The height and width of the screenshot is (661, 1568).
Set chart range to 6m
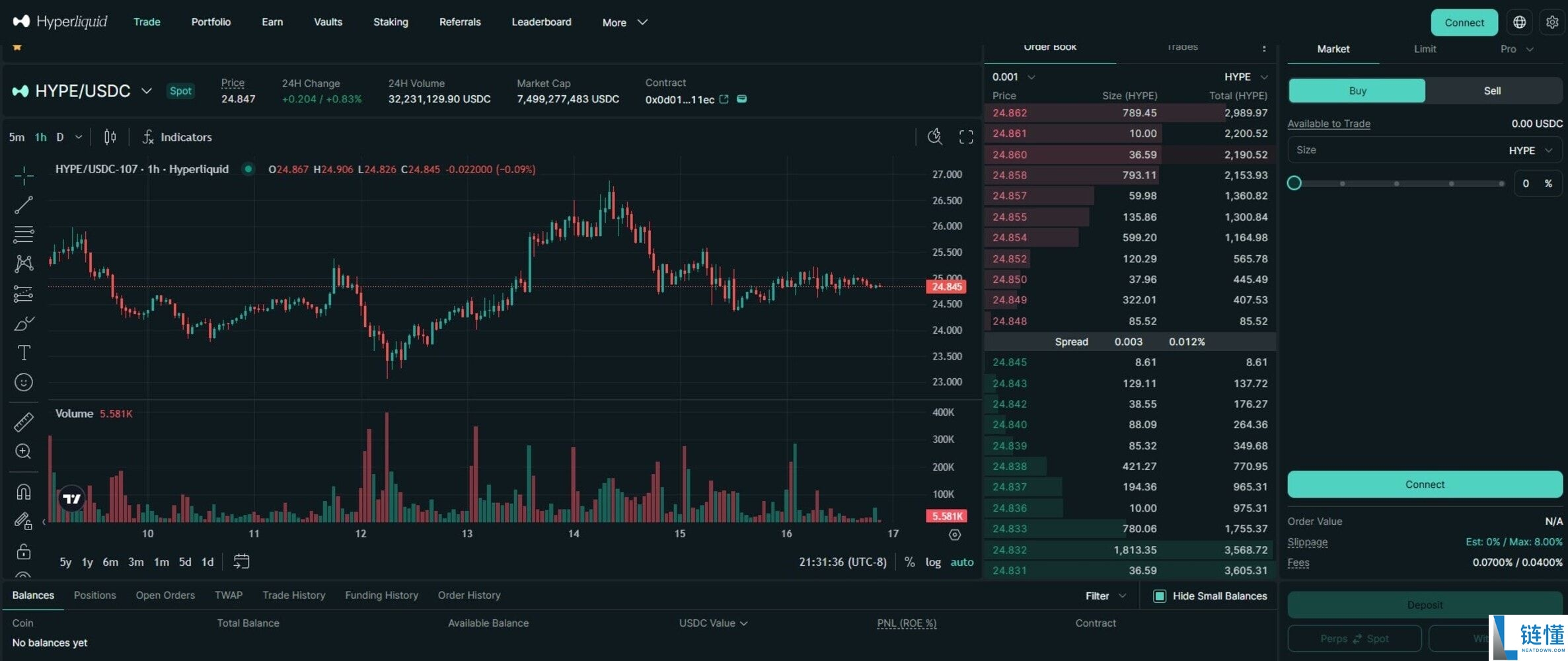pos(110,562)
